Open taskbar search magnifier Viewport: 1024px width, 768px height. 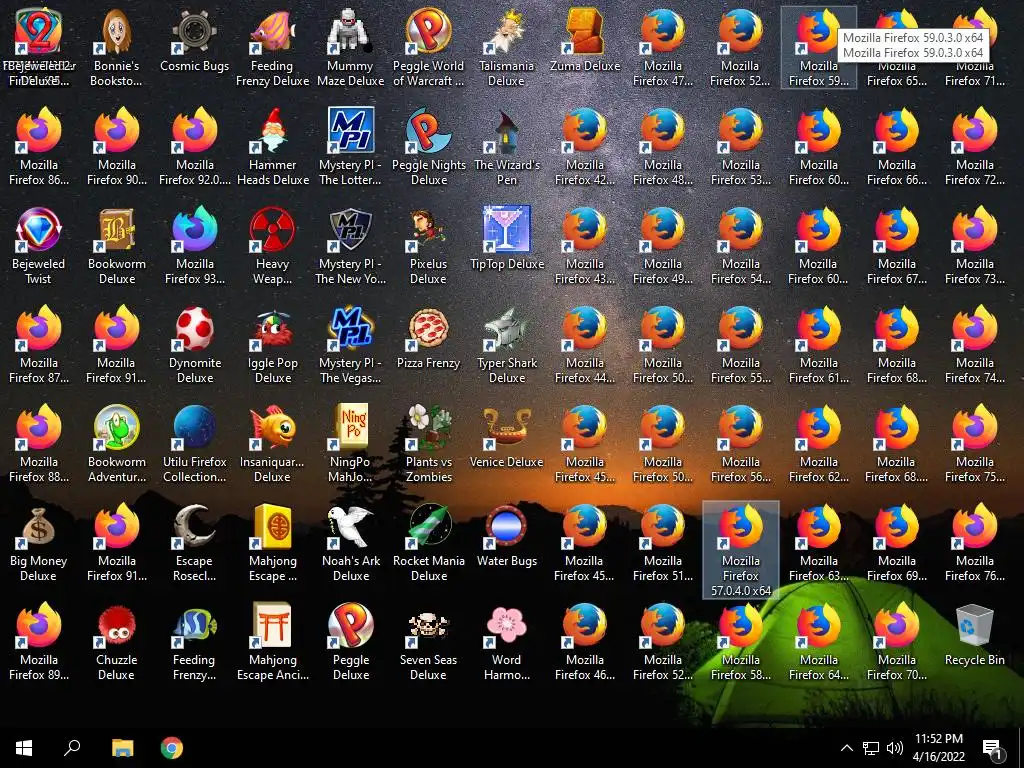[72, 748]
